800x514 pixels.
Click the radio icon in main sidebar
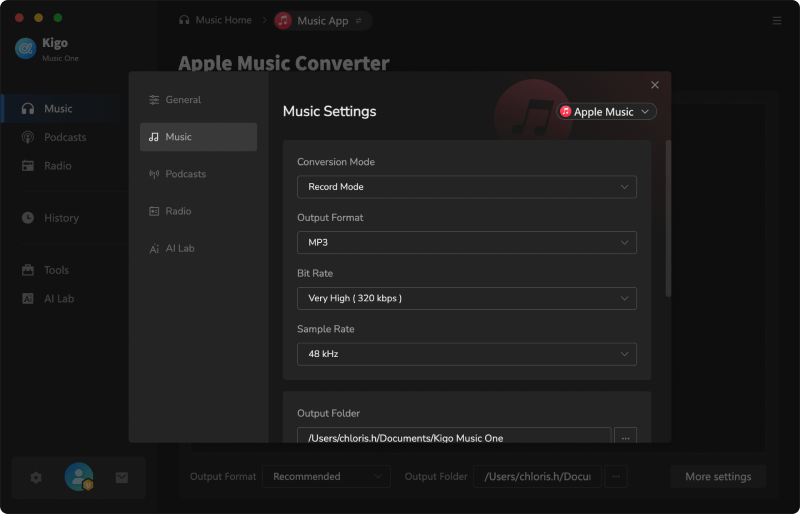point(28,165)
